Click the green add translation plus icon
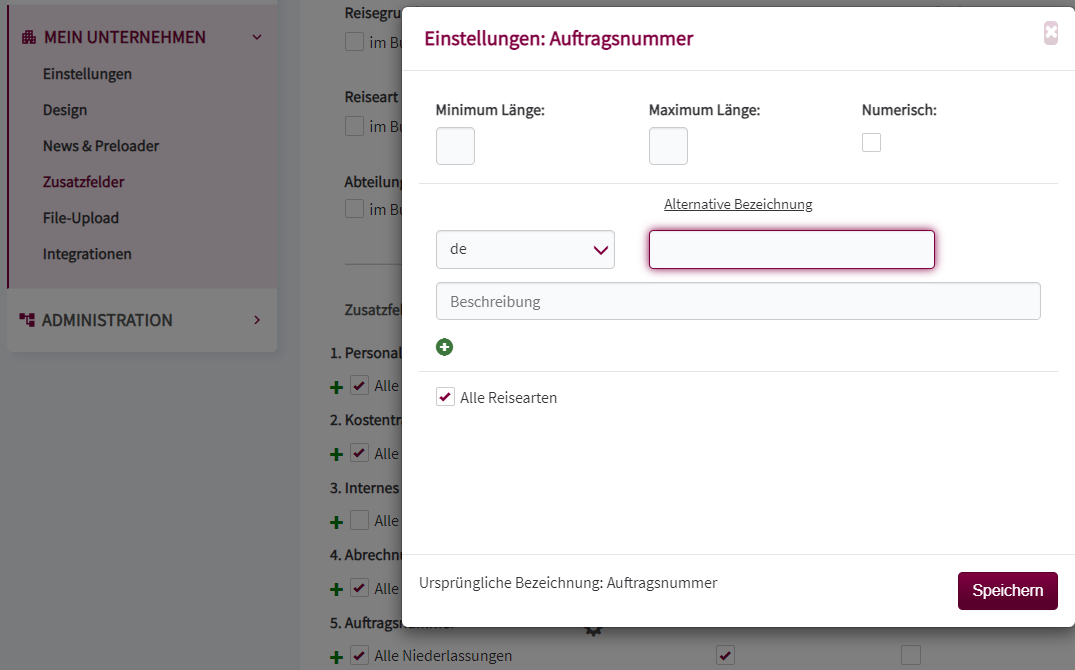This screenshot has width=1075, height=670. point(444,347)
